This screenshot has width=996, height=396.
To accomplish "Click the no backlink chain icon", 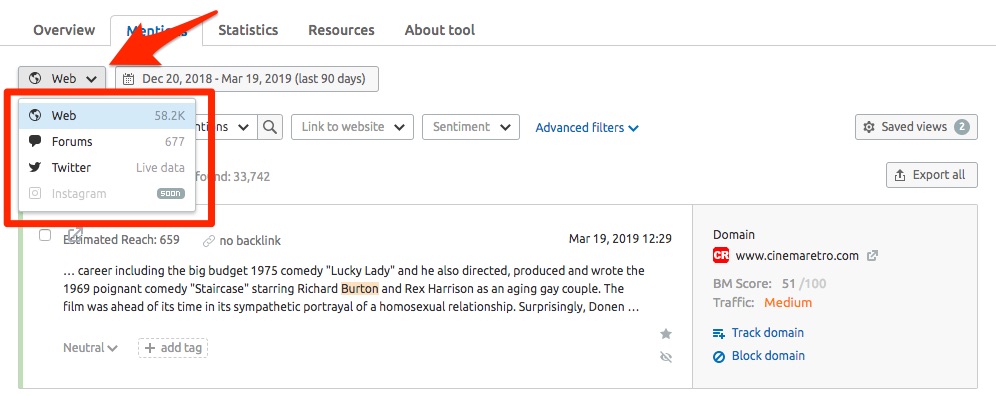I will click(209, 241).
